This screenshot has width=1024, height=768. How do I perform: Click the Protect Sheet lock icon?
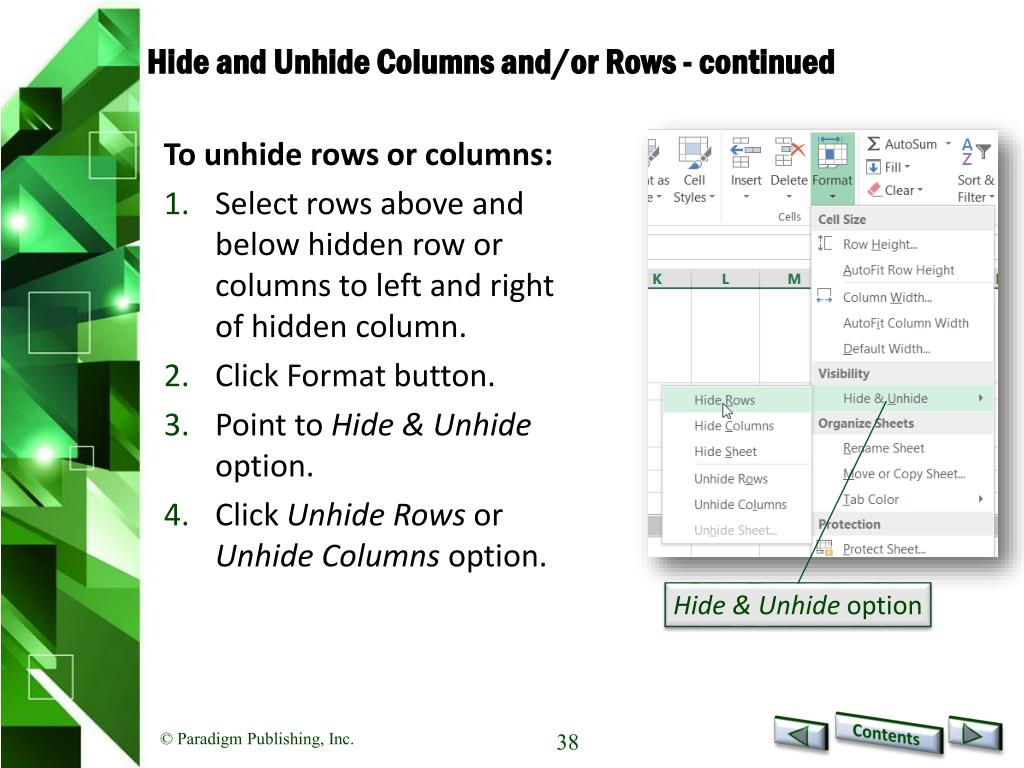[825, 549]
